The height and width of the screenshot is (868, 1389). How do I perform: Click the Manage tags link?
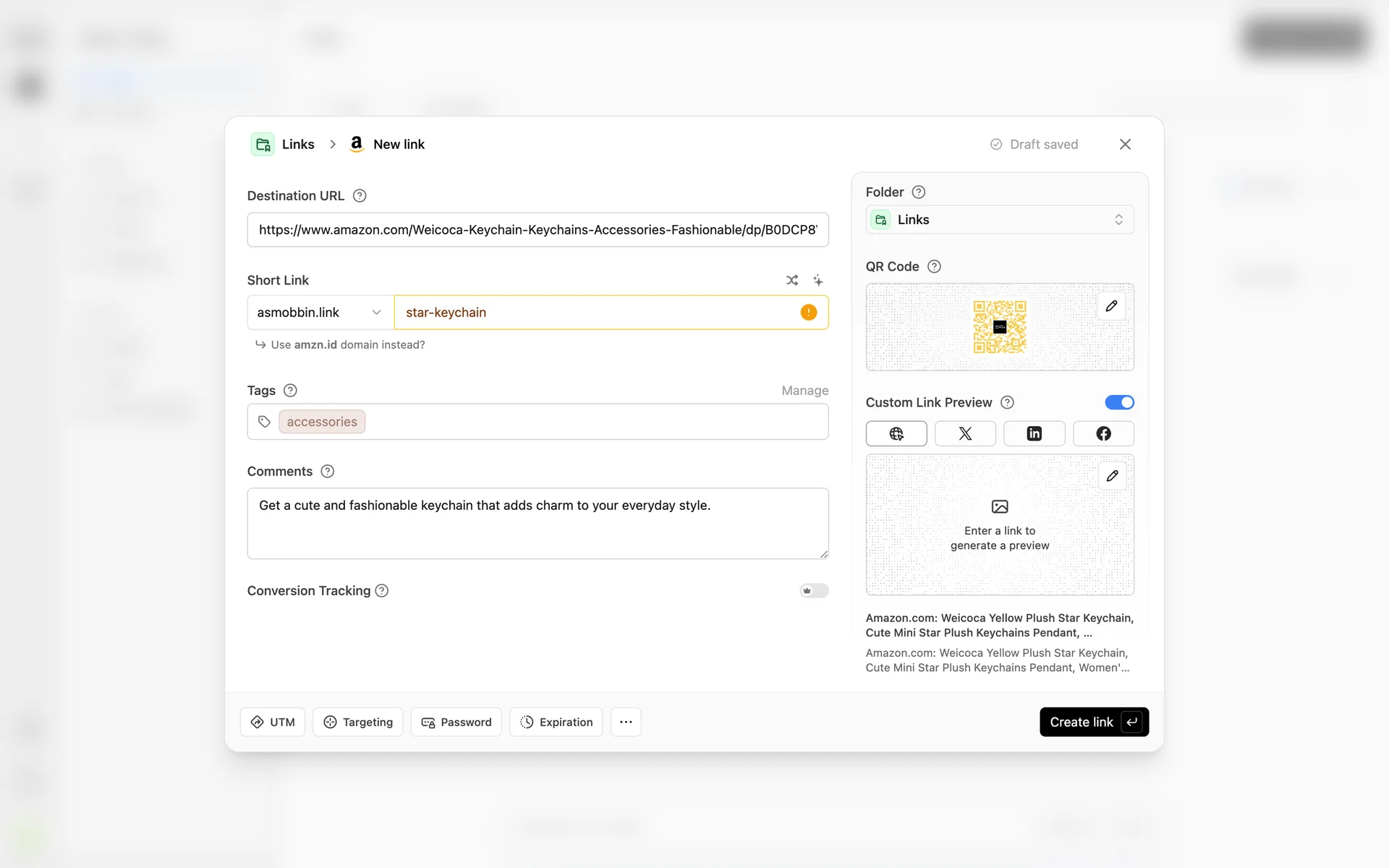point(804,391)
